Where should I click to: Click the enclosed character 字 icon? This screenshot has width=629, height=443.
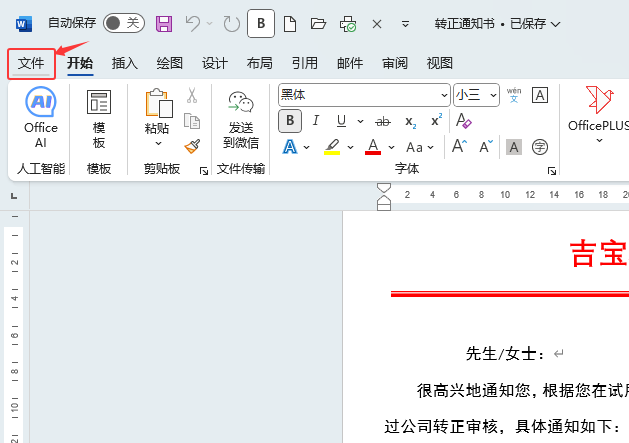tap(540, 147)
